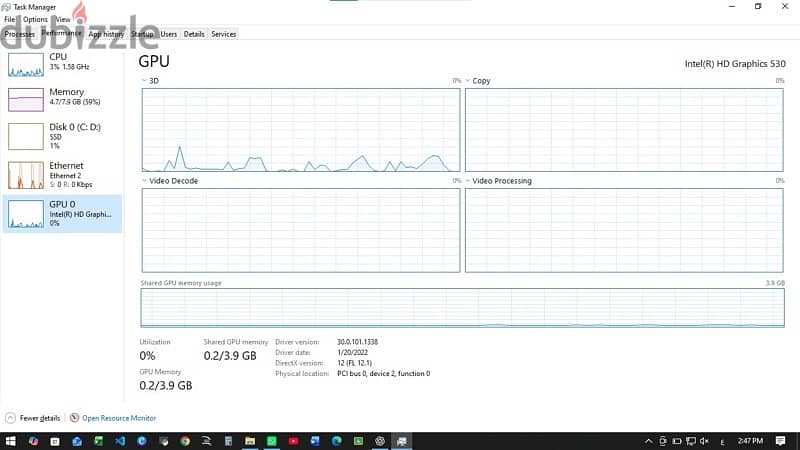Viewport: 800px width, 450px height.
Task: Click Shared GPU memory 0.2/3.9 GB value
Action: 230,356
